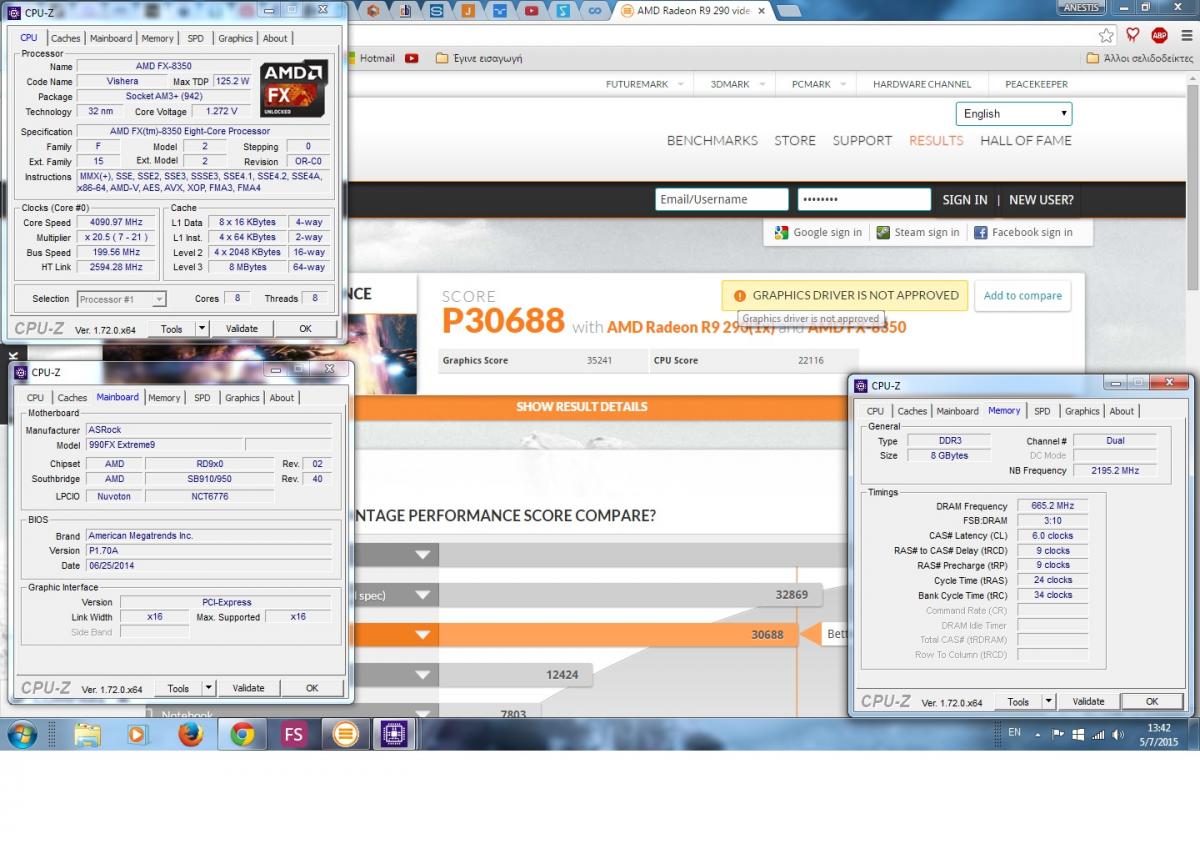Image resolution: width=1200 pixels, height=854 pixels.
Task: Expand the 32869 score comparison row
Action: click(x=423, y=595)
